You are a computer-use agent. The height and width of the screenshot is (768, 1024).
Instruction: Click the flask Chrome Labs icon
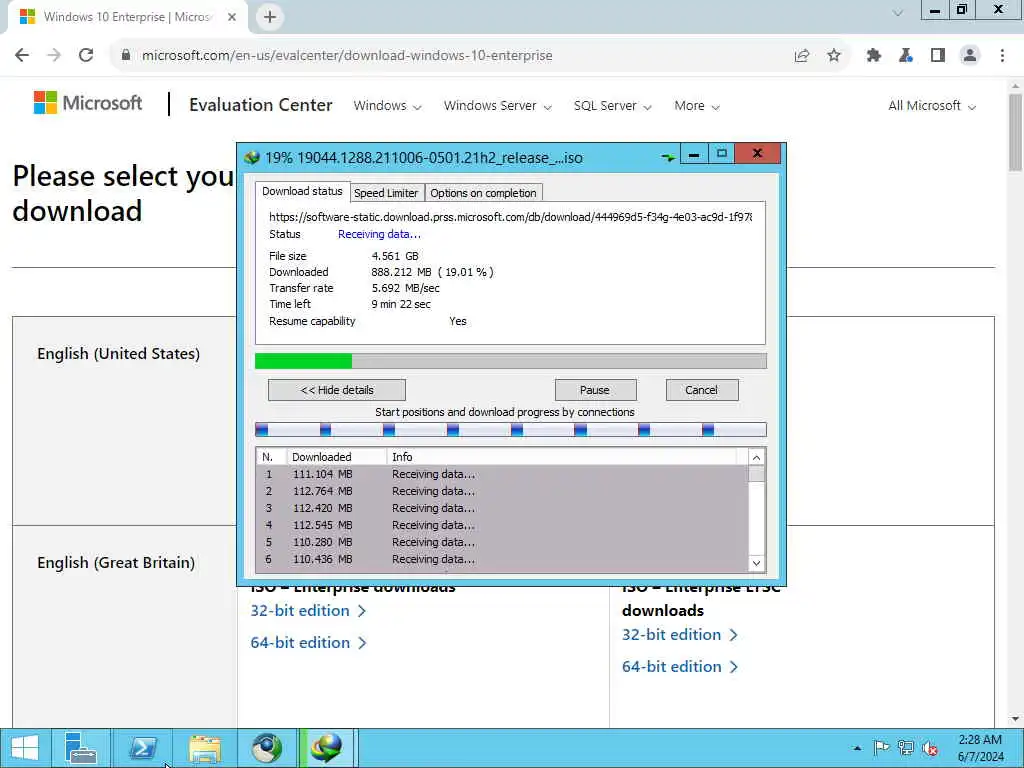coord(906,56)
